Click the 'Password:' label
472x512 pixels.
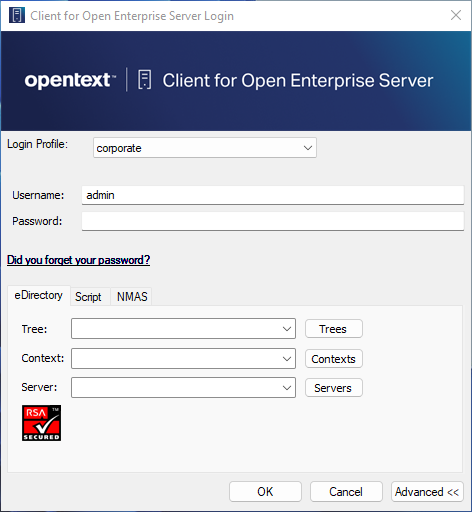tap(37, 221)
